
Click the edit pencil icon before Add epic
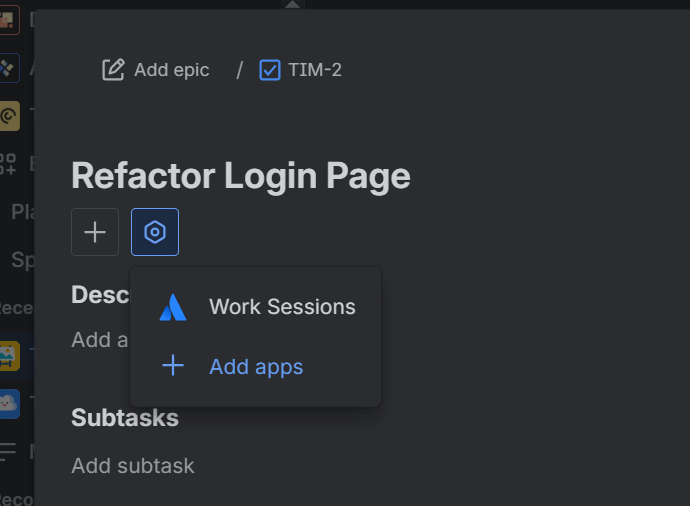113,70
